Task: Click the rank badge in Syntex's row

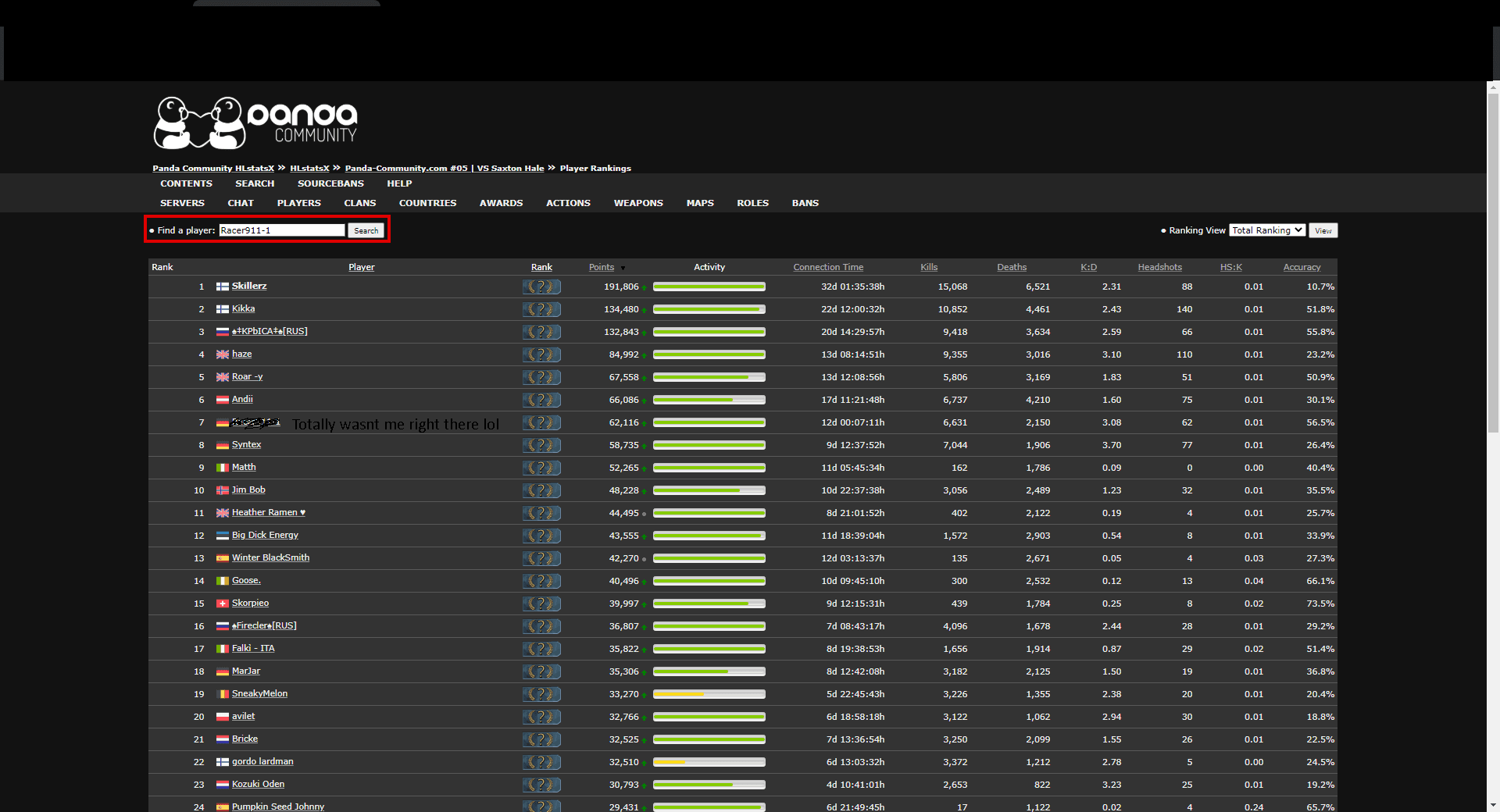Action: [541, 445]
